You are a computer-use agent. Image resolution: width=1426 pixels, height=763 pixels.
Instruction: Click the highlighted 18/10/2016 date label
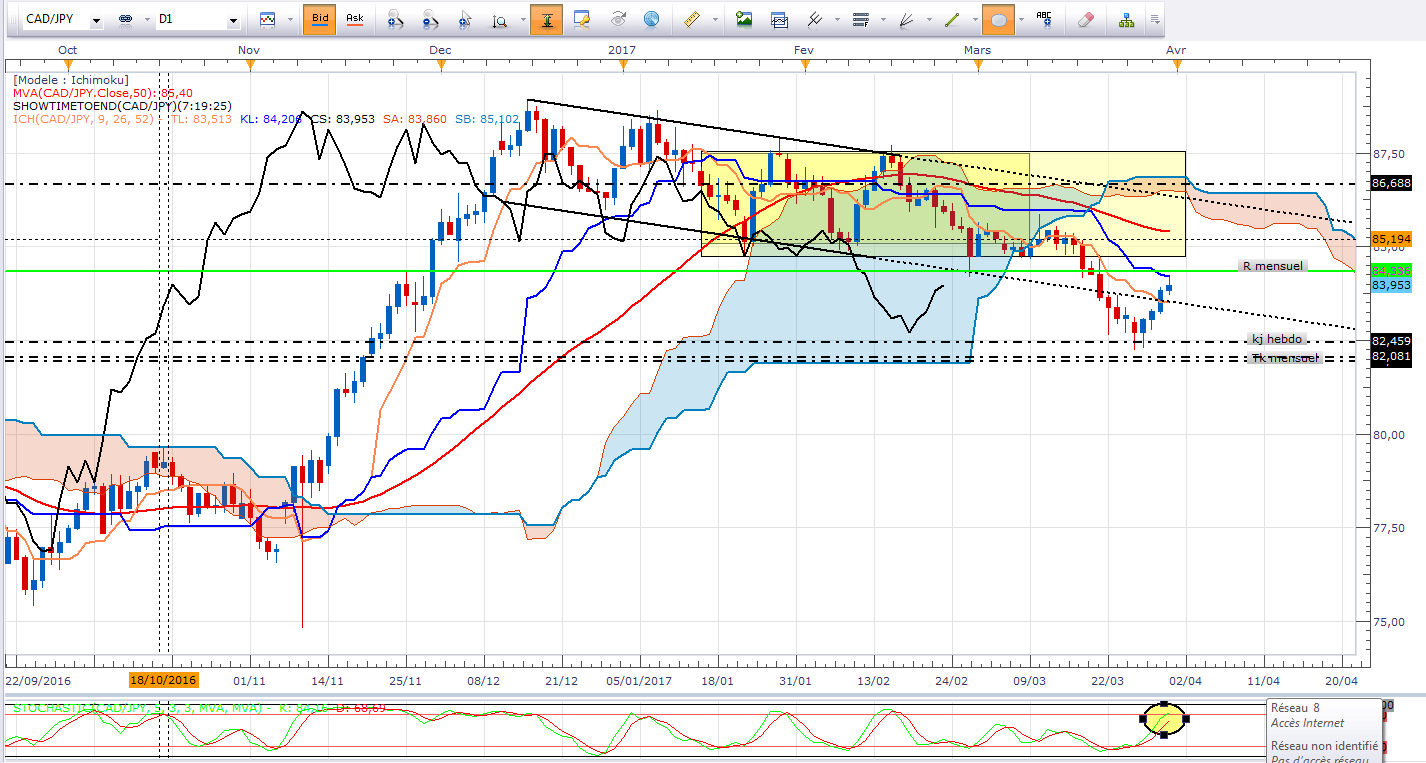[x=164, y=680]
